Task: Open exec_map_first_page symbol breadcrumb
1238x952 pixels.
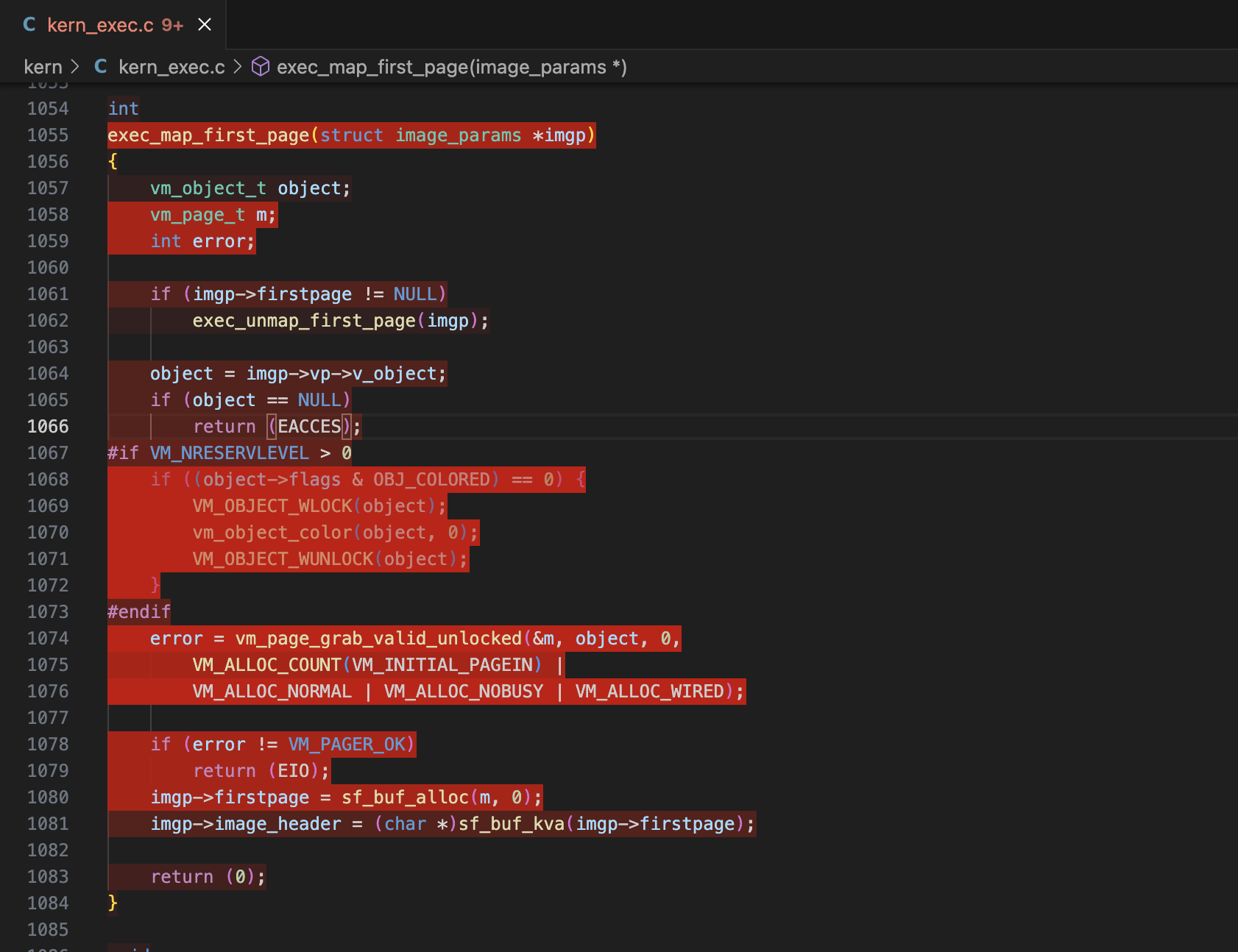Action: coord(451,67)
